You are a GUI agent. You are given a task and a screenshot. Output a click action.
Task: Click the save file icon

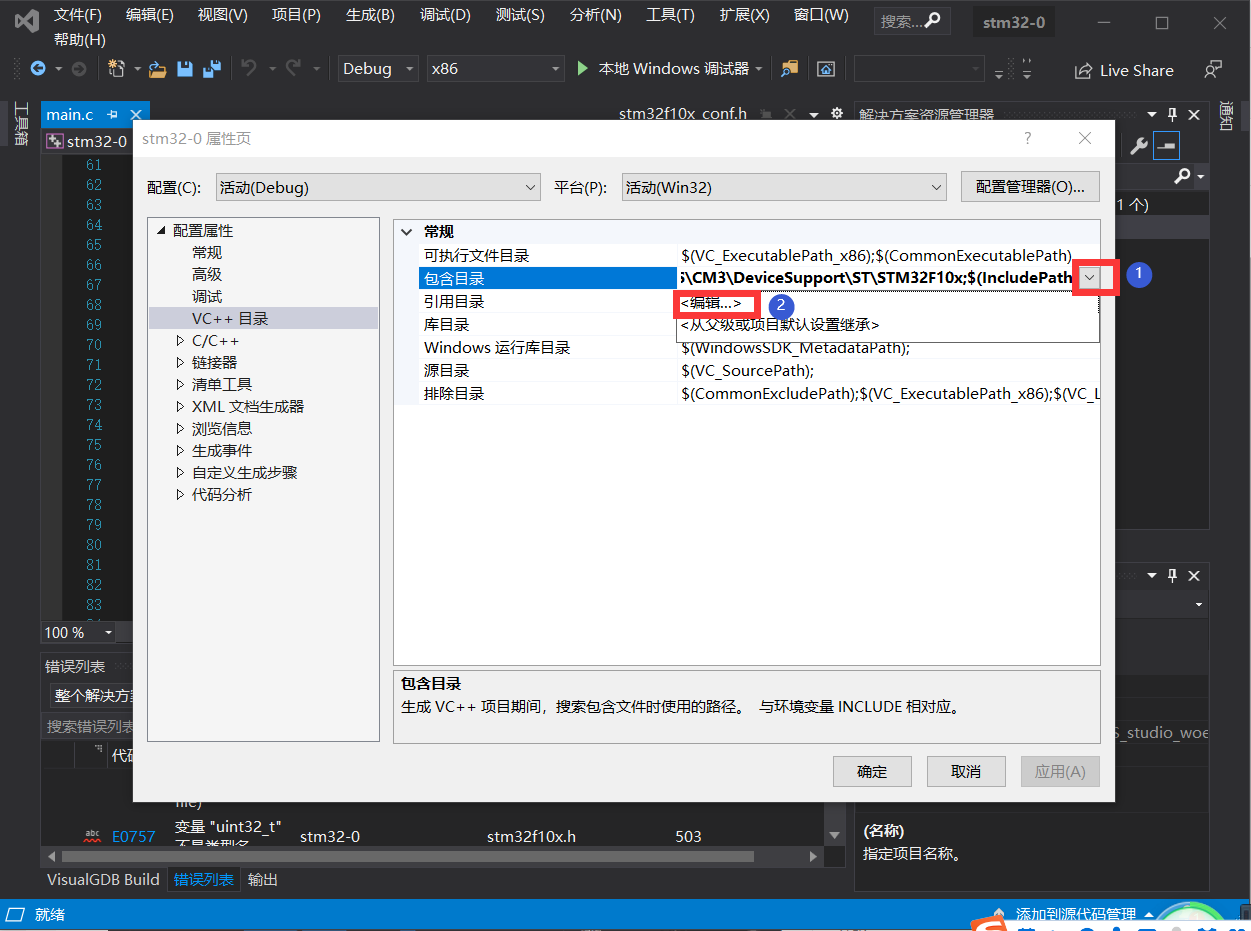pos(184,69)
